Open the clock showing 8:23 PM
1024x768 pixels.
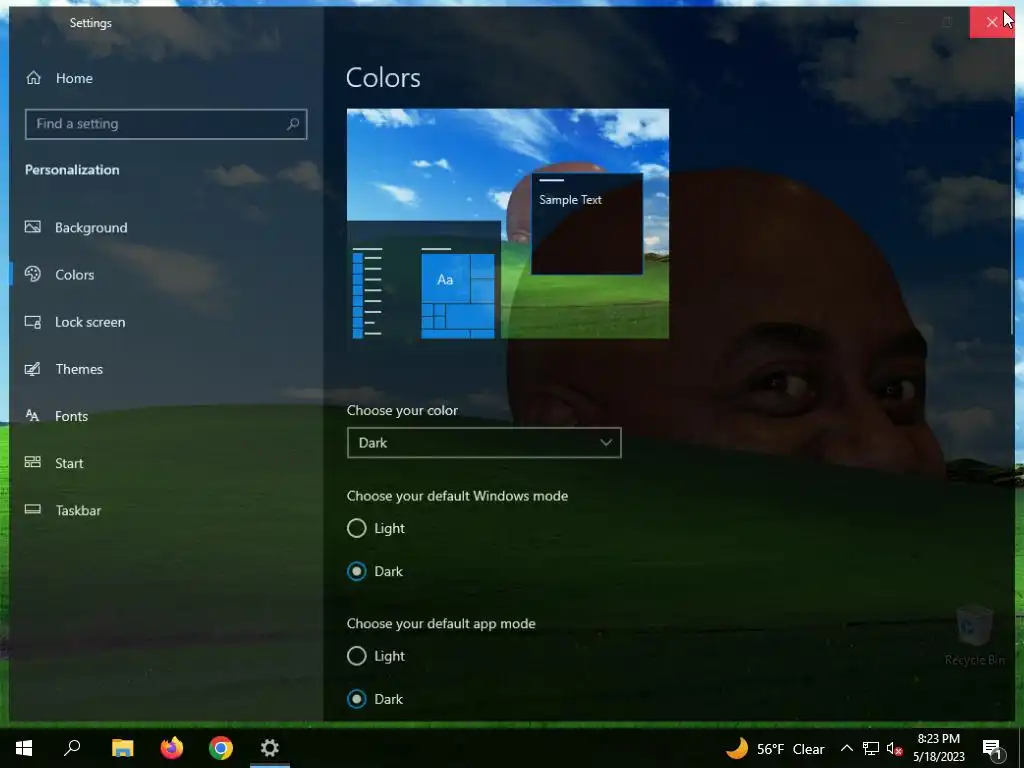938,748
